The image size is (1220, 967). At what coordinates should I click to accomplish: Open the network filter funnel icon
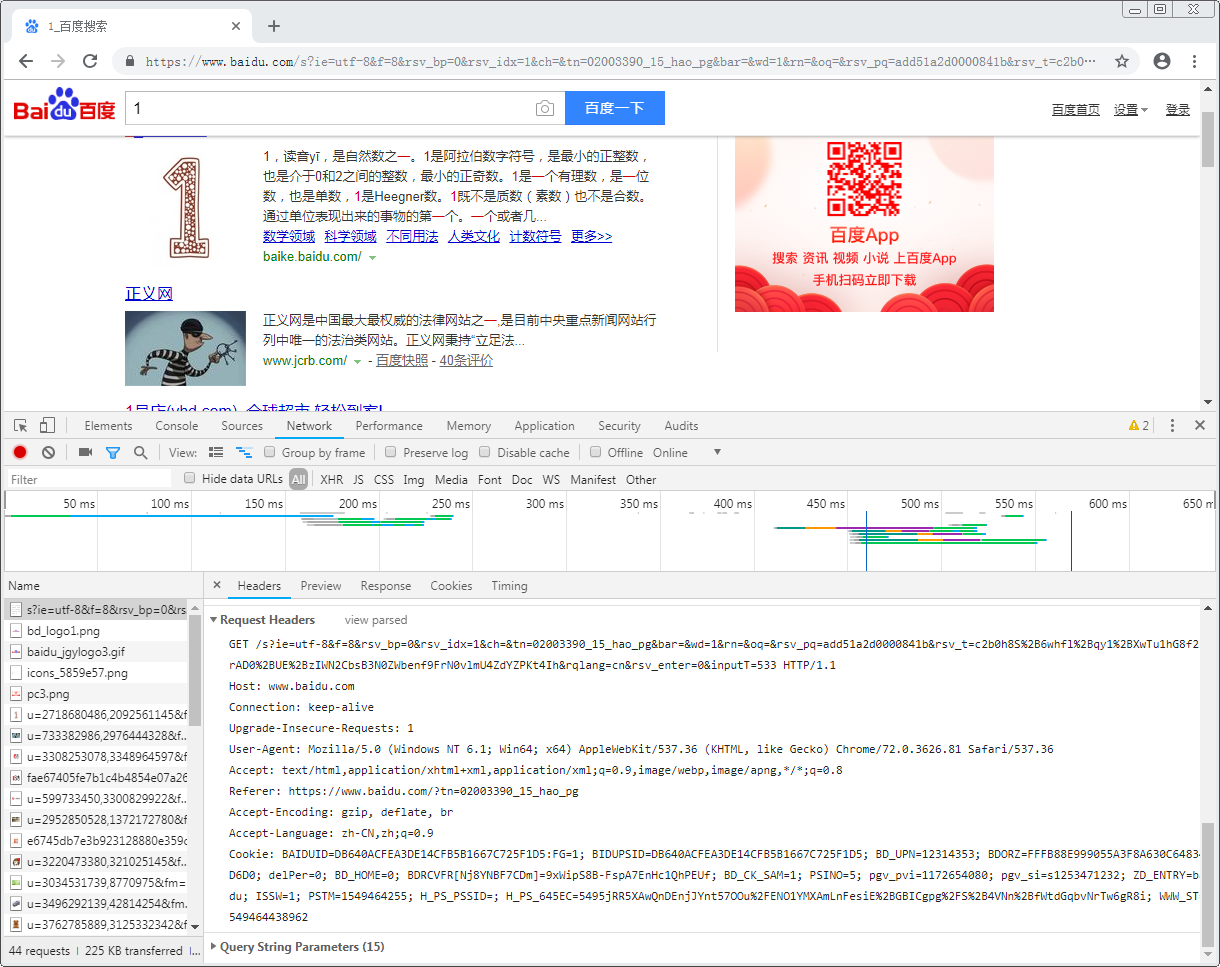[x=112, y=452]
